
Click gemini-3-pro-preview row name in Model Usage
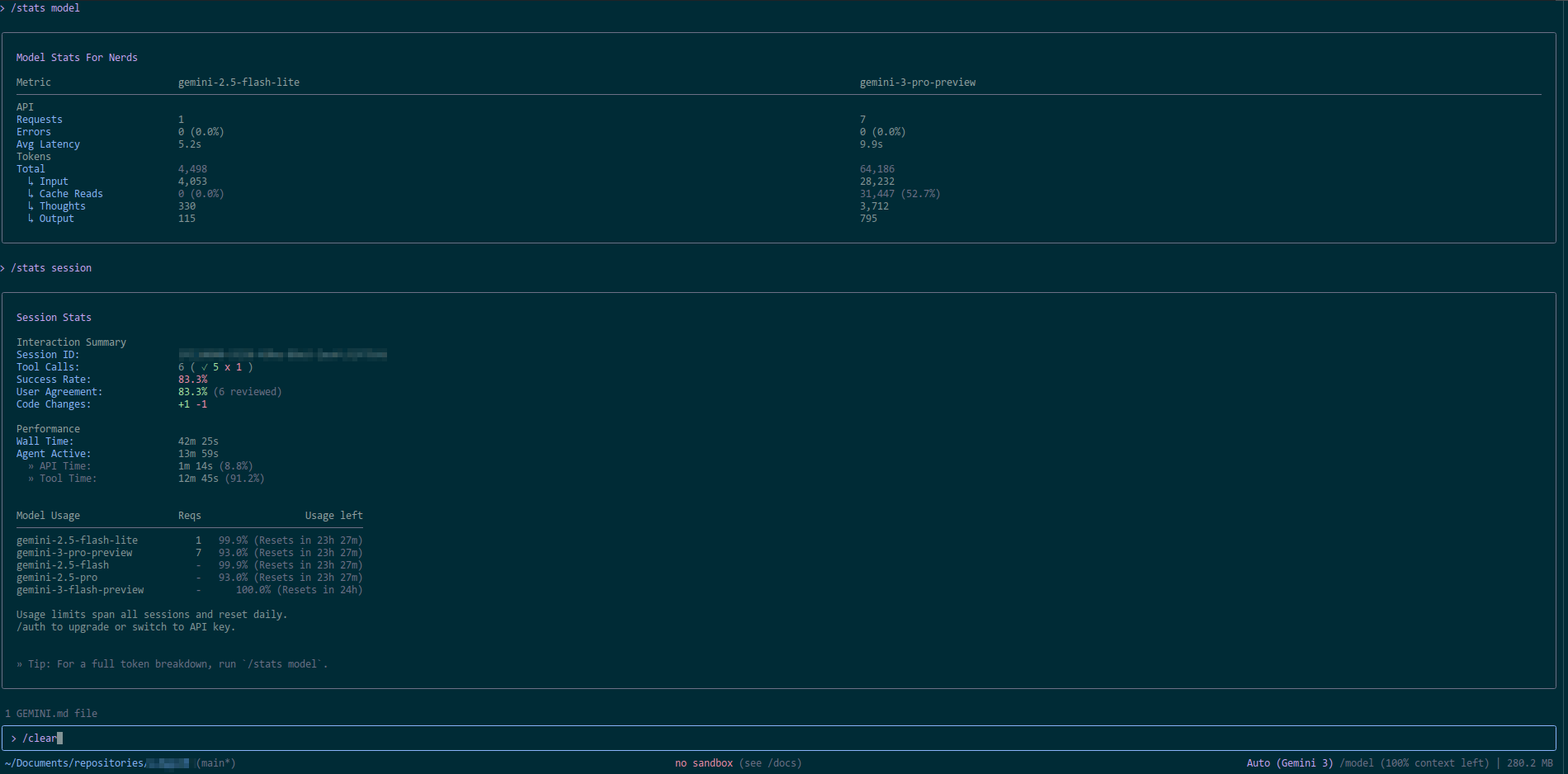coord(74,553)
